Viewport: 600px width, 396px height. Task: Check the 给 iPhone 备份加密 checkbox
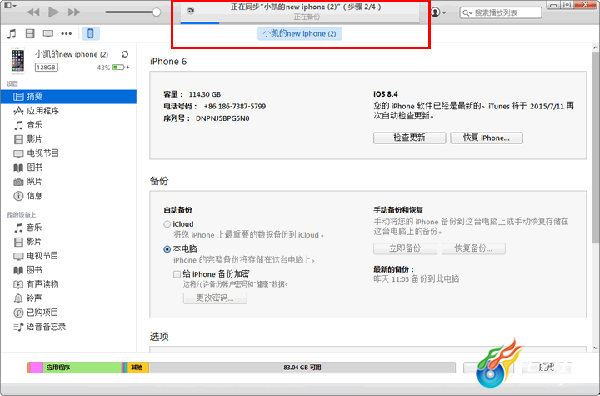177,274
